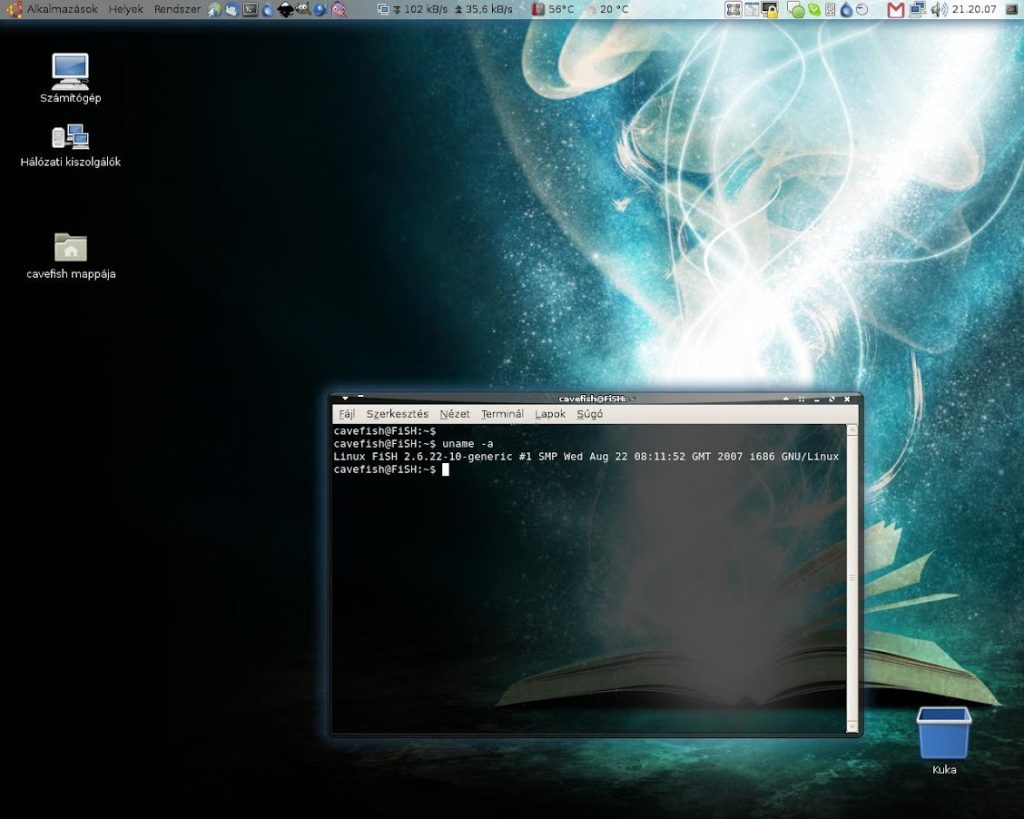Open cavefish mappája home folder
Image resolution: width=1024 pixels, height=819 pixels.
point(70,248)
